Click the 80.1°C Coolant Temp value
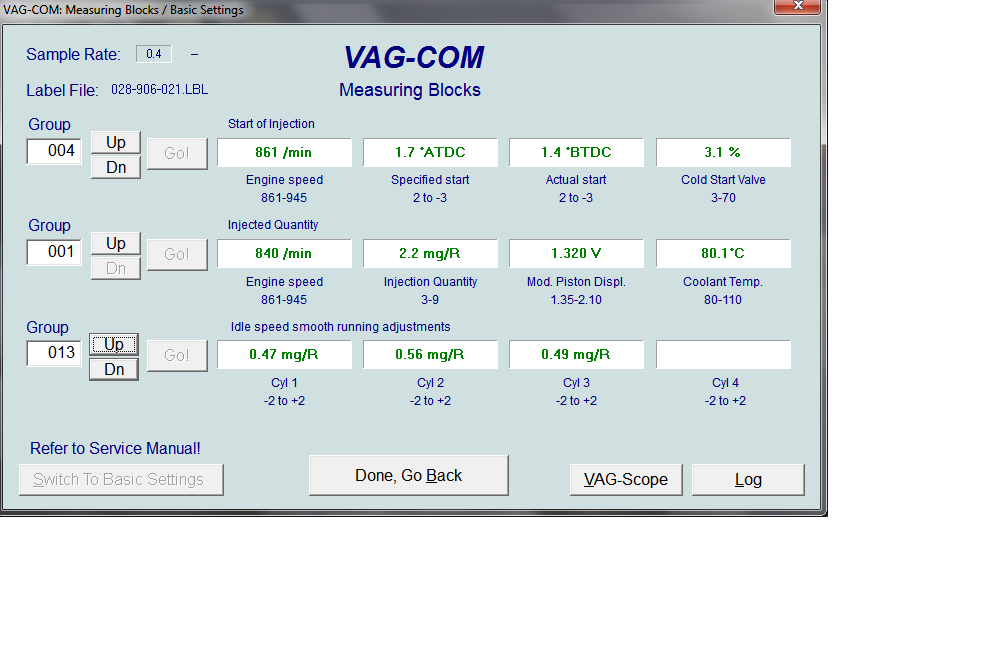 pyautogui.click(x=723, y=253)
